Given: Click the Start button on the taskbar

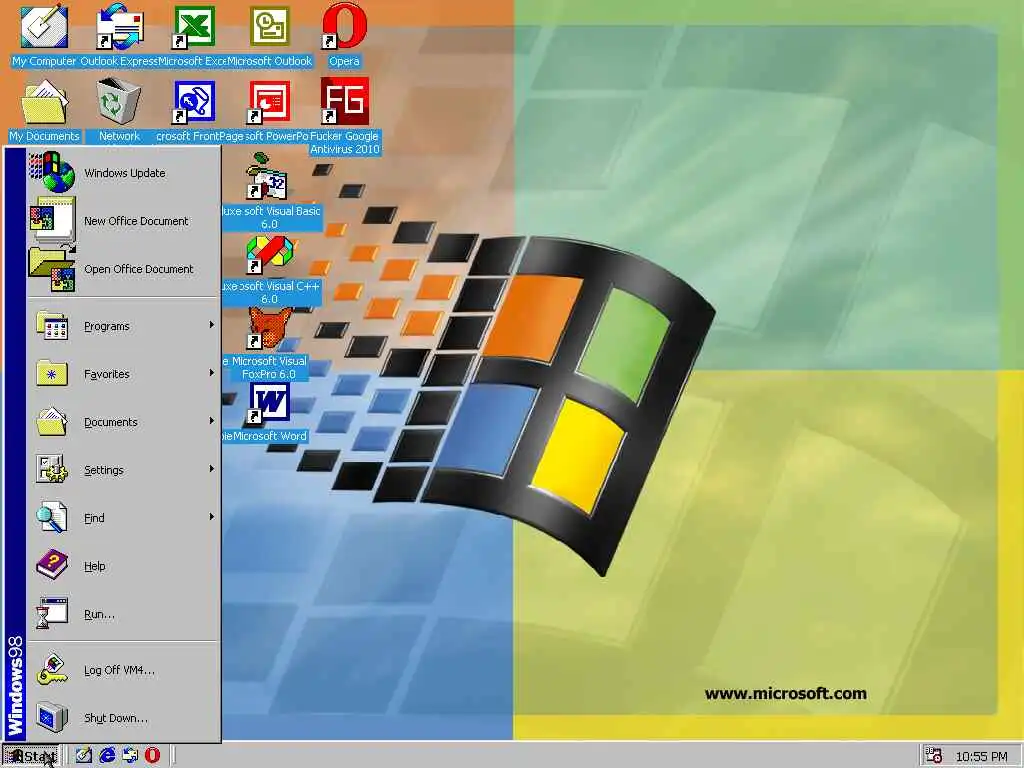Looking at the screenshot, I should pyautogui.click(x=31, y=756).
